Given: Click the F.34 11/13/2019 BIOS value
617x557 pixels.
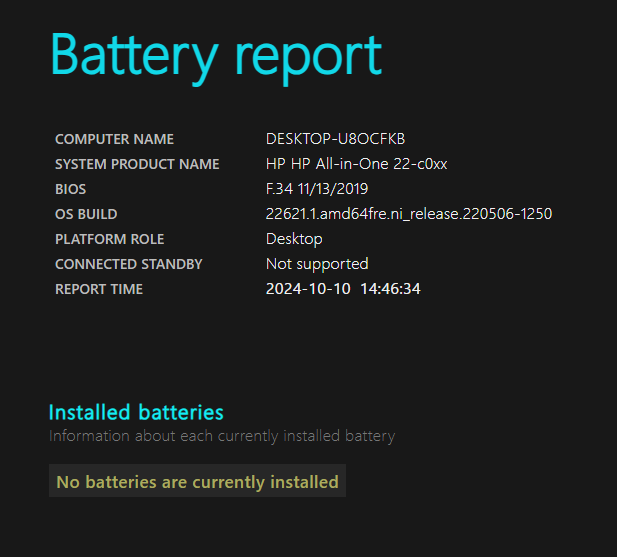Looking at the screenshot, I should tap(317, 189).
